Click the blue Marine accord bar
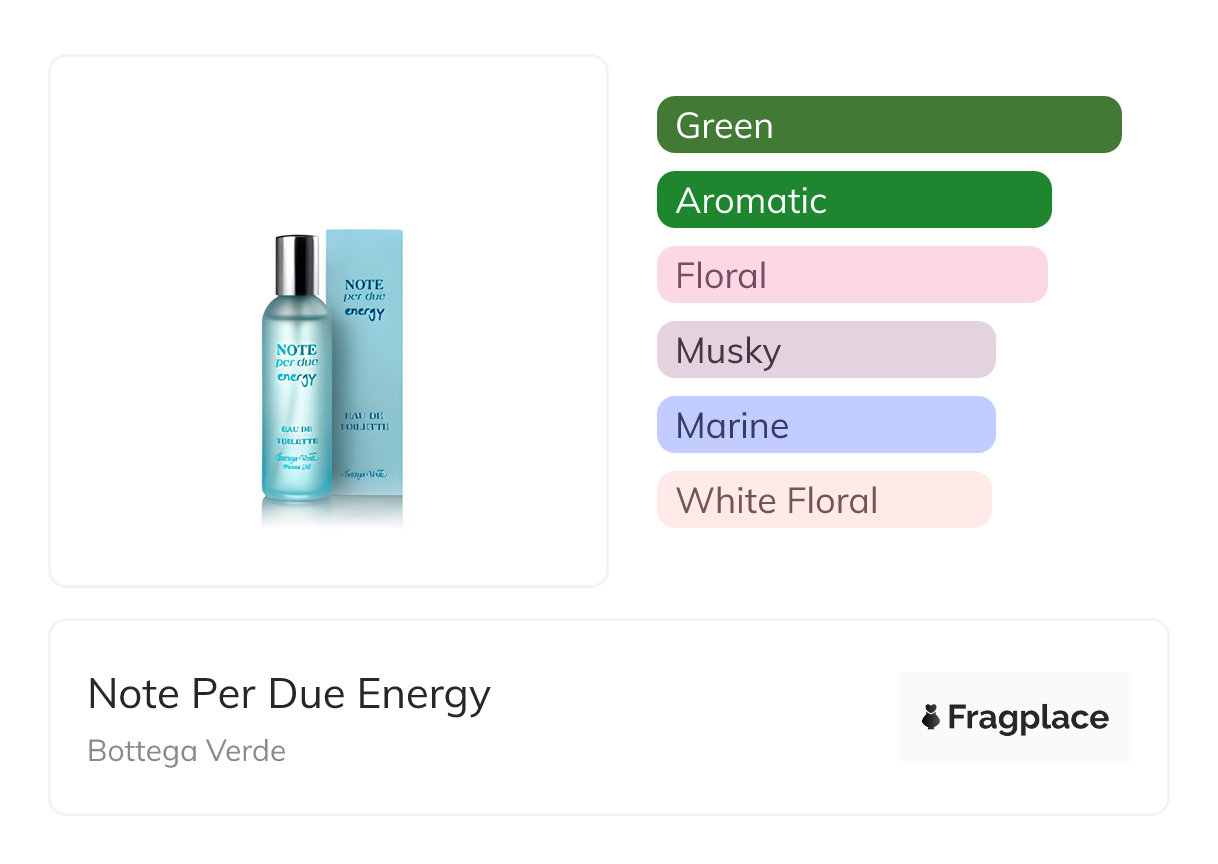Screen dimensions: 1218x864 pyautogui.click(x=825, y=425)
